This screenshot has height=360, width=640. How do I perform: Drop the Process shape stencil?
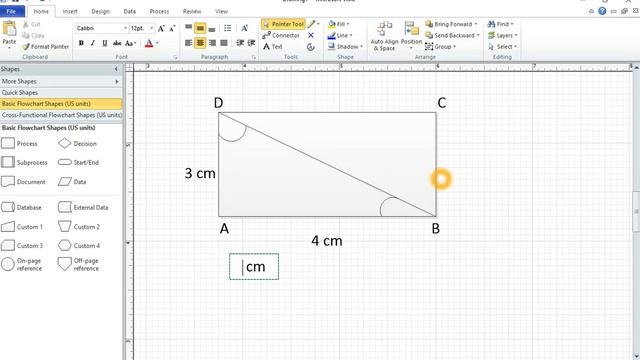[x=20, y=143]
